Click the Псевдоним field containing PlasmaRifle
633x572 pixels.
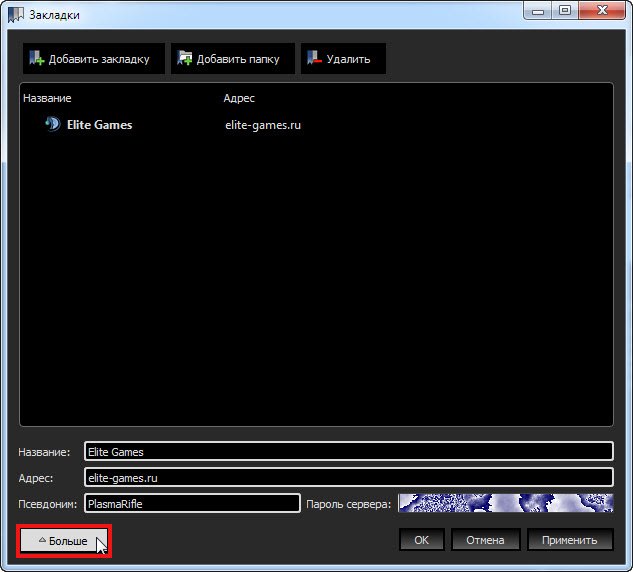[192, 504]
